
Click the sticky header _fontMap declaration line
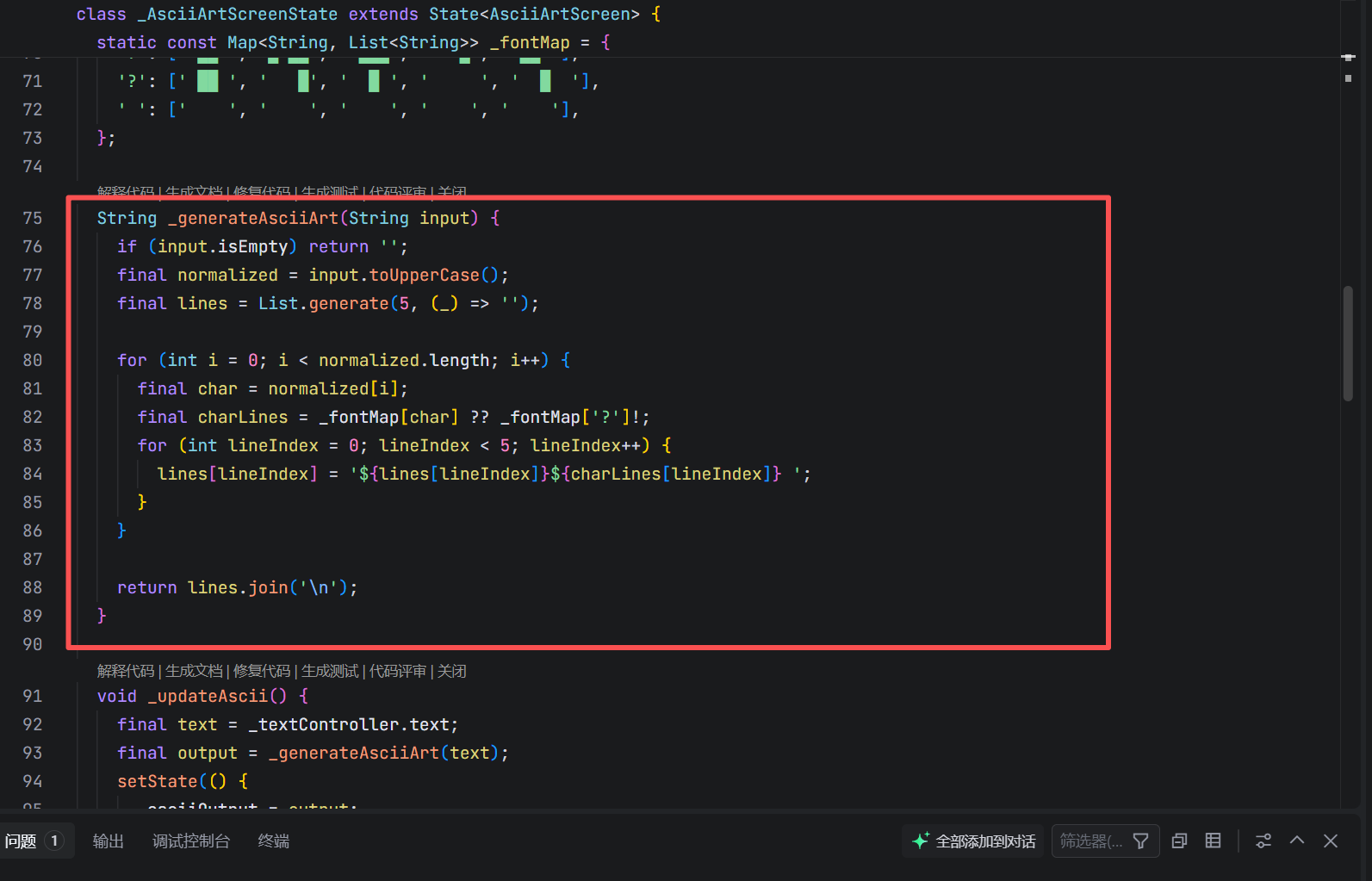click(x=353, y=42)
